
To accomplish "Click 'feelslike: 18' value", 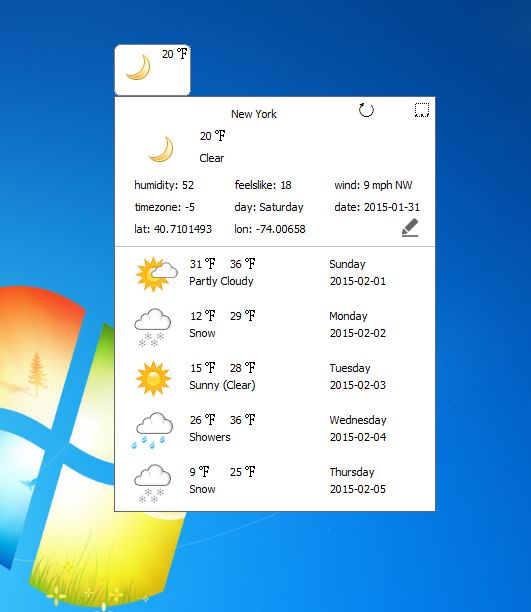I will click(263, 185).
